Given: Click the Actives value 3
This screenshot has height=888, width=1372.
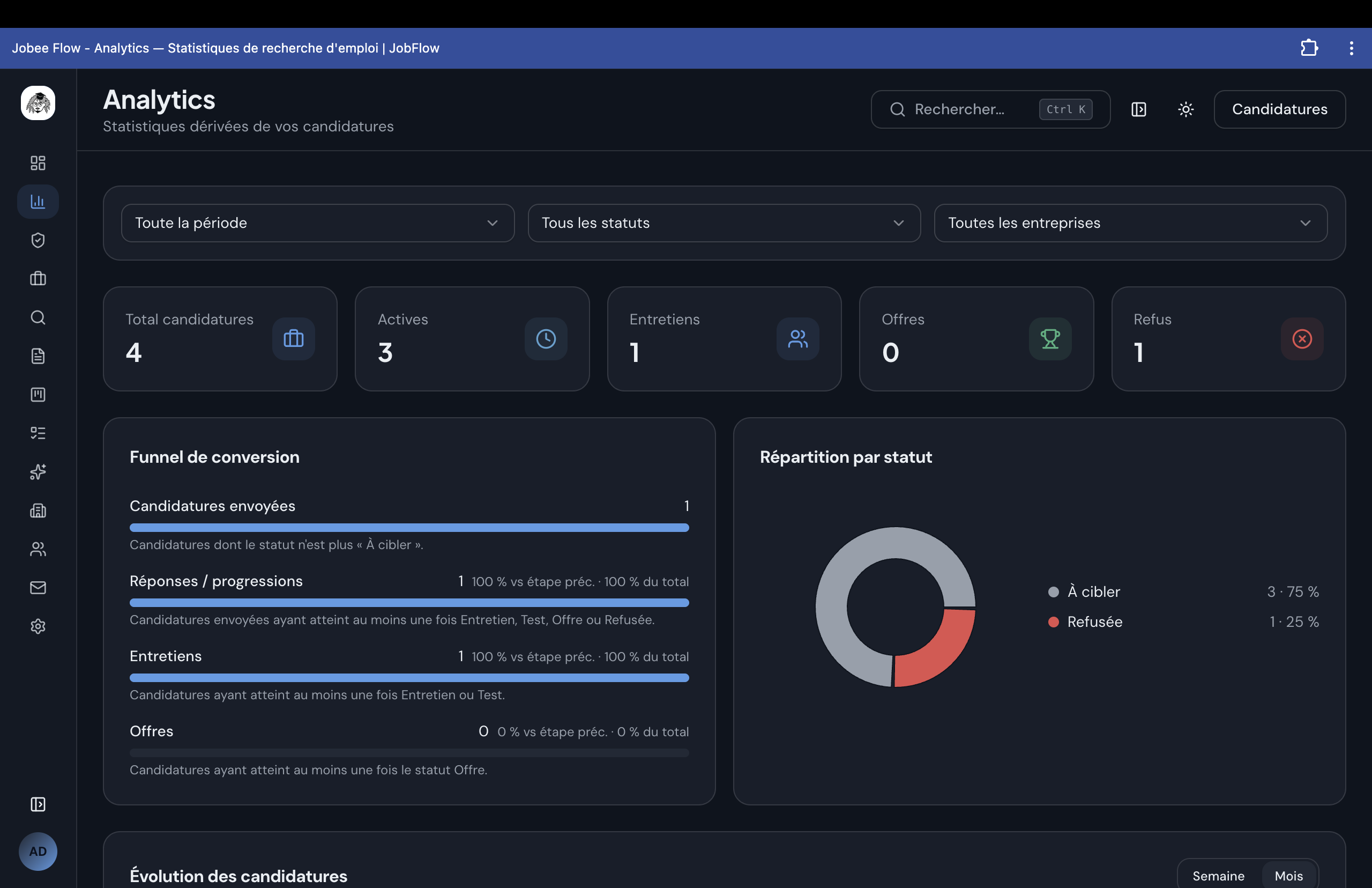Looking at the screenshot, I should (385, 353).
